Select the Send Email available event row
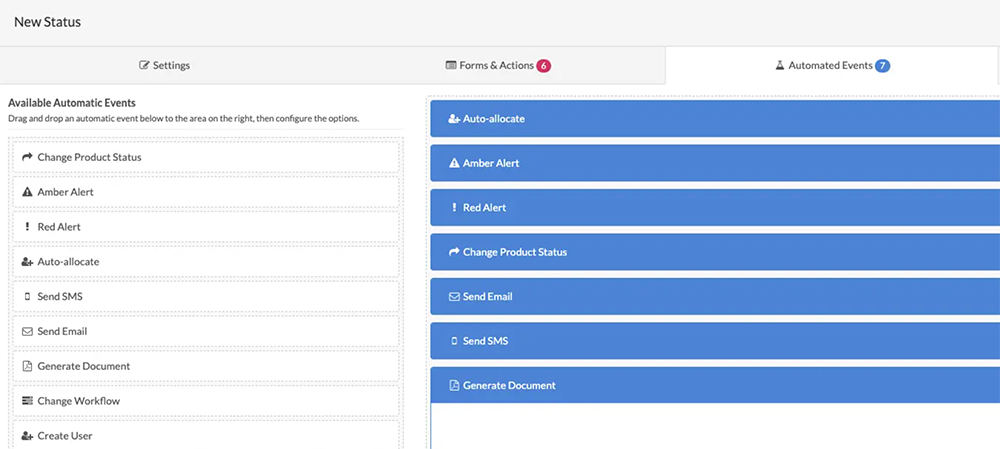The width and height of the screenshot is (1000, 449). point(206,332)
